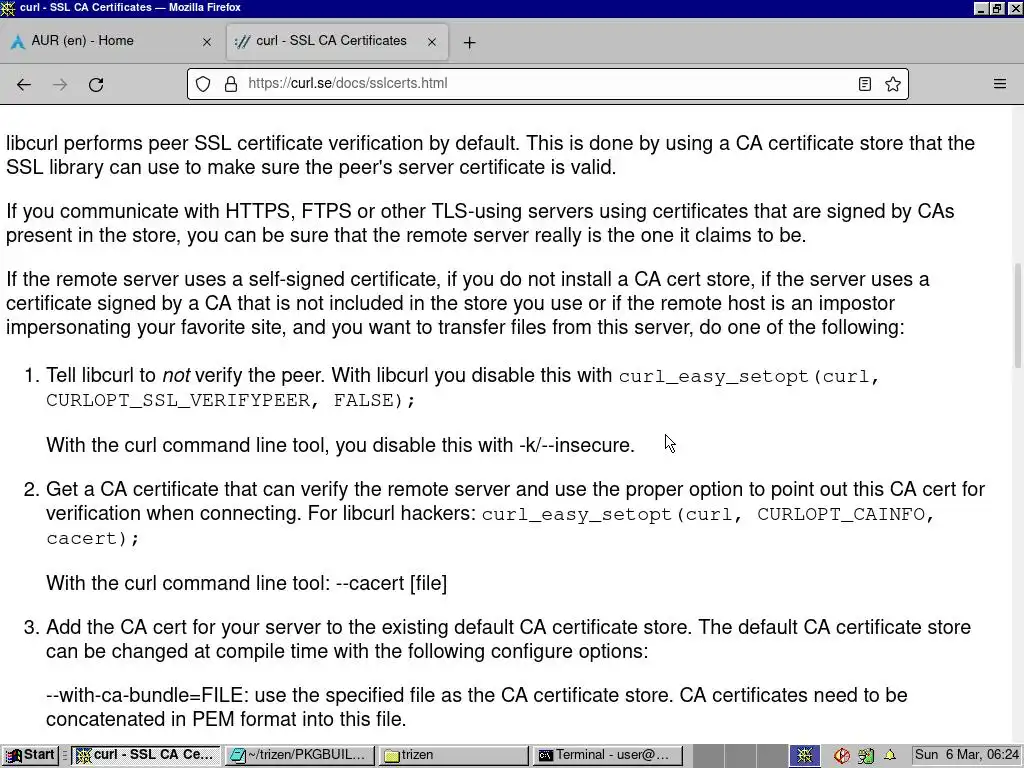The width and height of the screenshot is (1024, 768).
Task: Click the 'CURLOPT_SSL_VERIFYPEER, FALSE);' code text
Action: coord(231,400)
